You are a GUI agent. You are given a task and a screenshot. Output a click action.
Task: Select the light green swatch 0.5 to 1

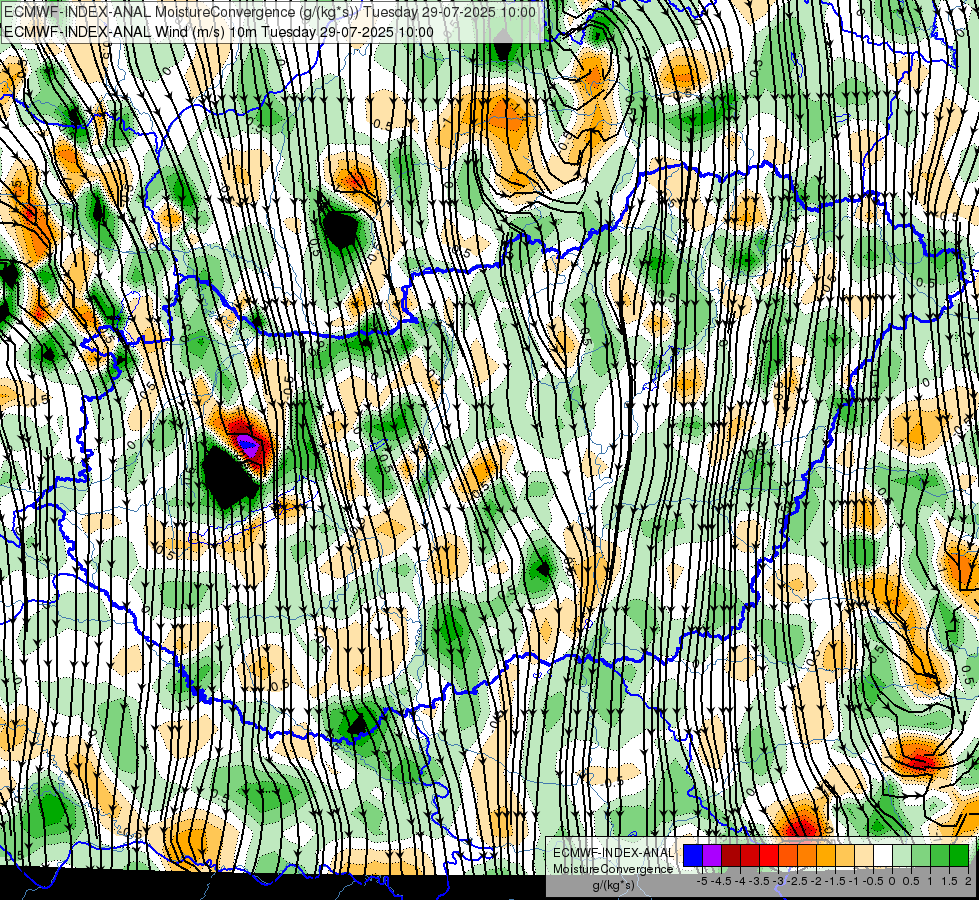tap(921, 855)
